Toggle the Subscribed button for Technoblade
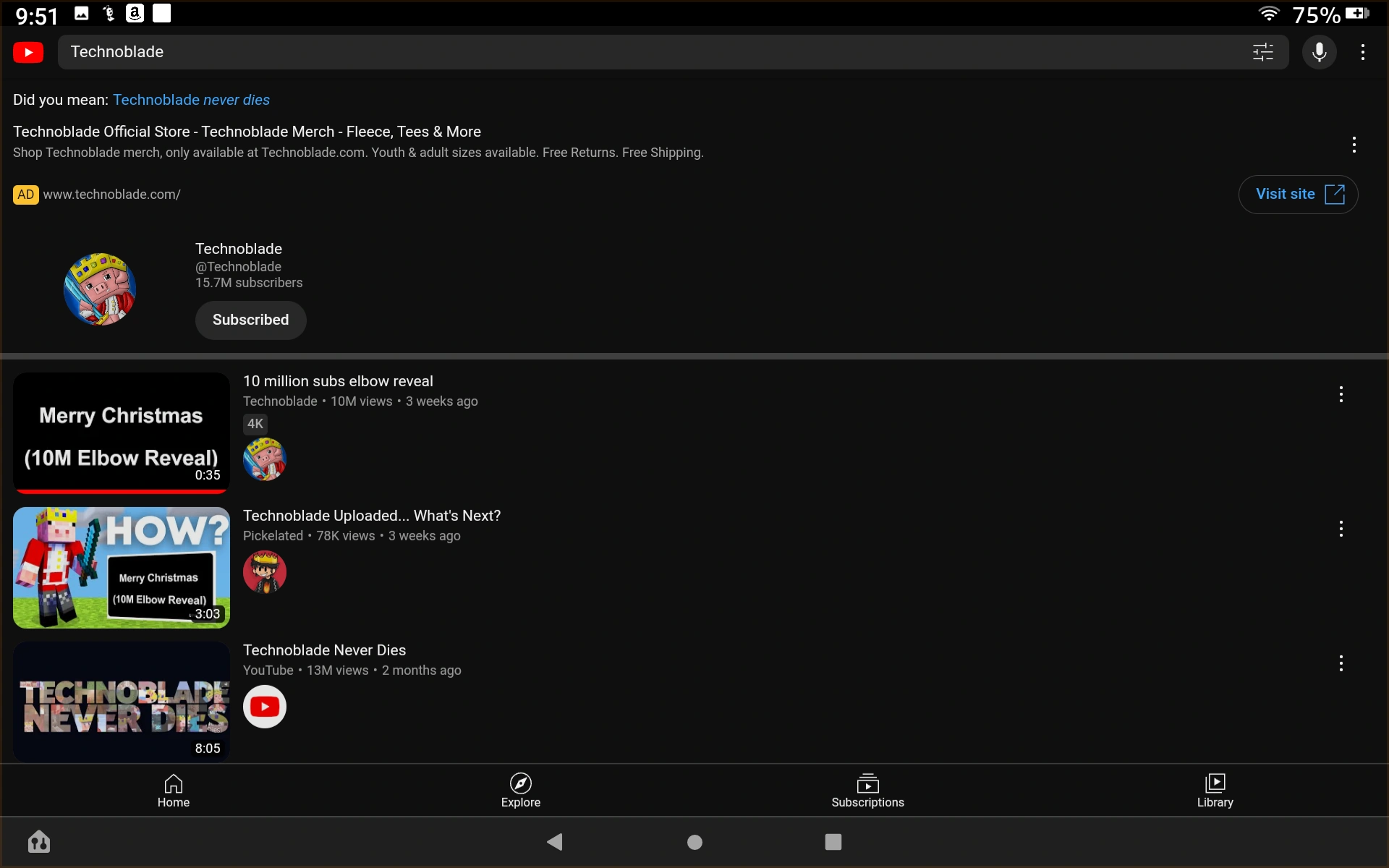Image resolution: width=1389 pixels, height=868 pixels. click(x=250, y=320)
